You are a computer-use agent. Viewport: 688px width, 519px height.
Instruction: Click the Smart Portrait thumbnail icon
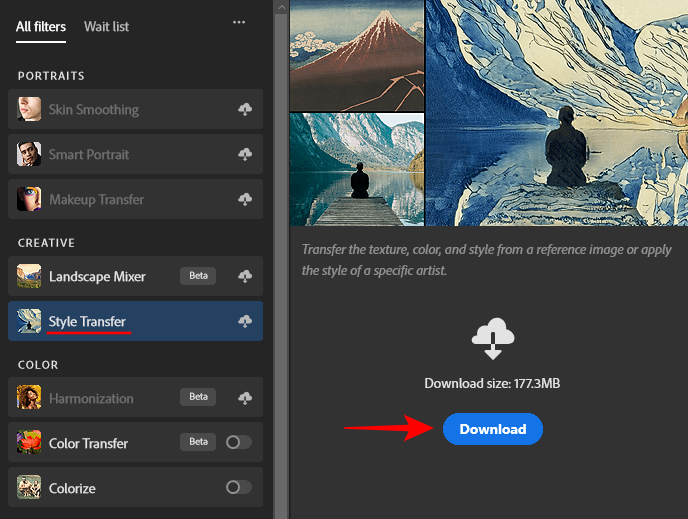click(29, 154)
